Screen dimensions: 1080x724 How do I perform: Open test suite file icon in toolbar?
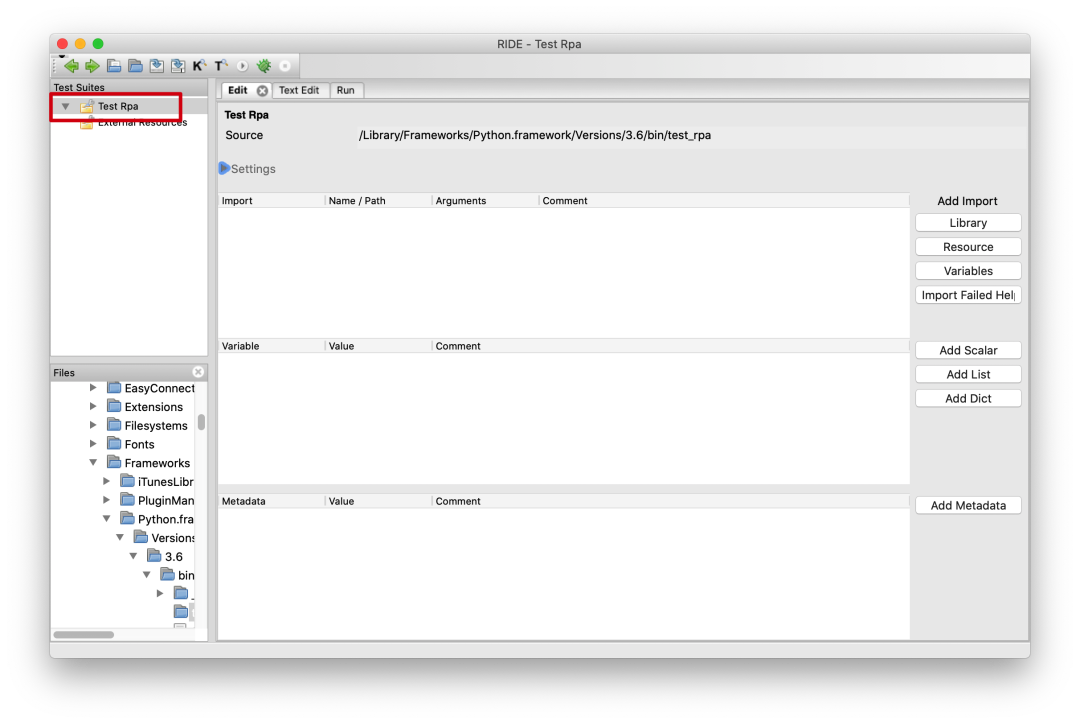(114, 66)
